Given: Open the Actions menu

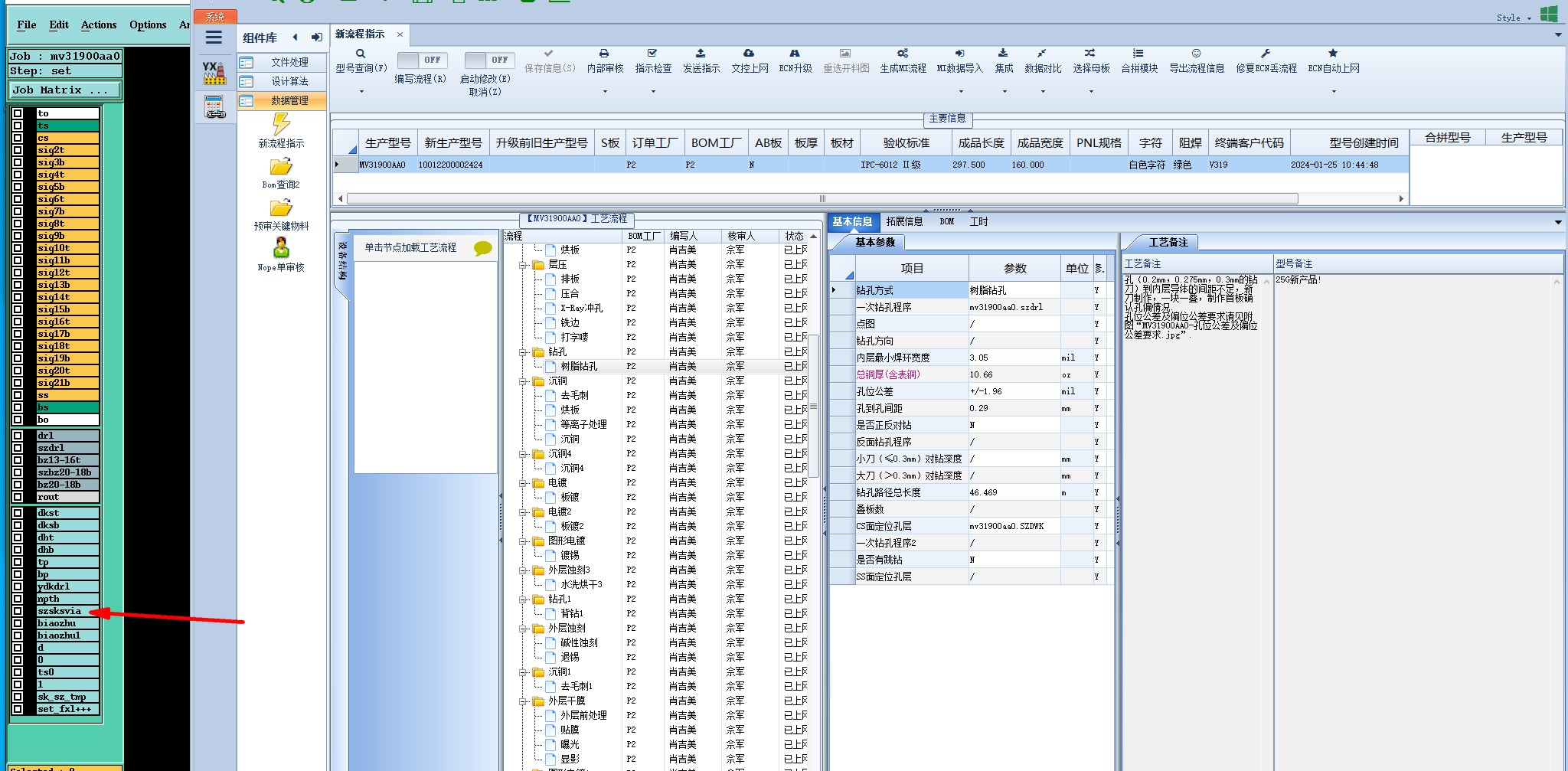Looking at the screenshot, I should [99, 25].
